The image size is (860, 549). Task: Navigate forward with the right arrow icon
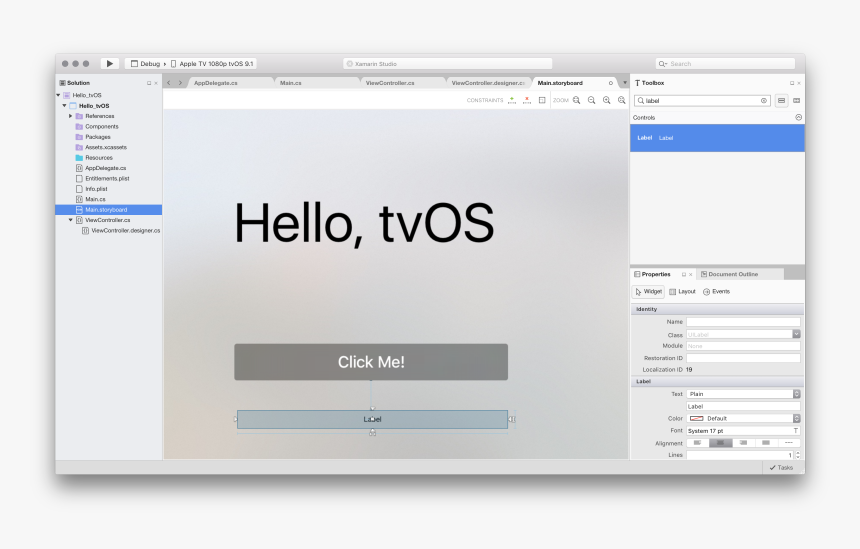pos(180,83)
